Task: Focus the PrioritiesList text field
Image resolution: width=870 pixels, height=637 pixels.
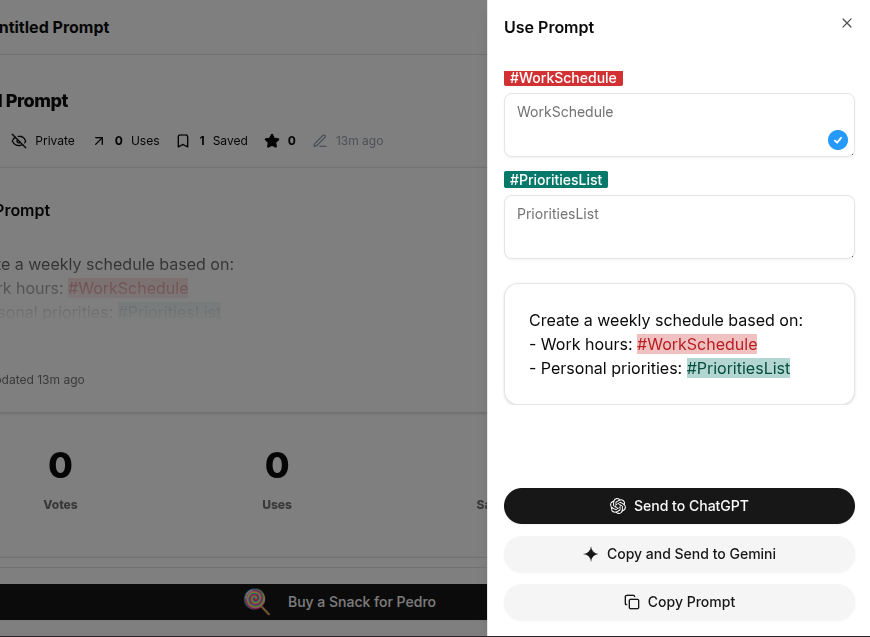Action: coord(679,227)
